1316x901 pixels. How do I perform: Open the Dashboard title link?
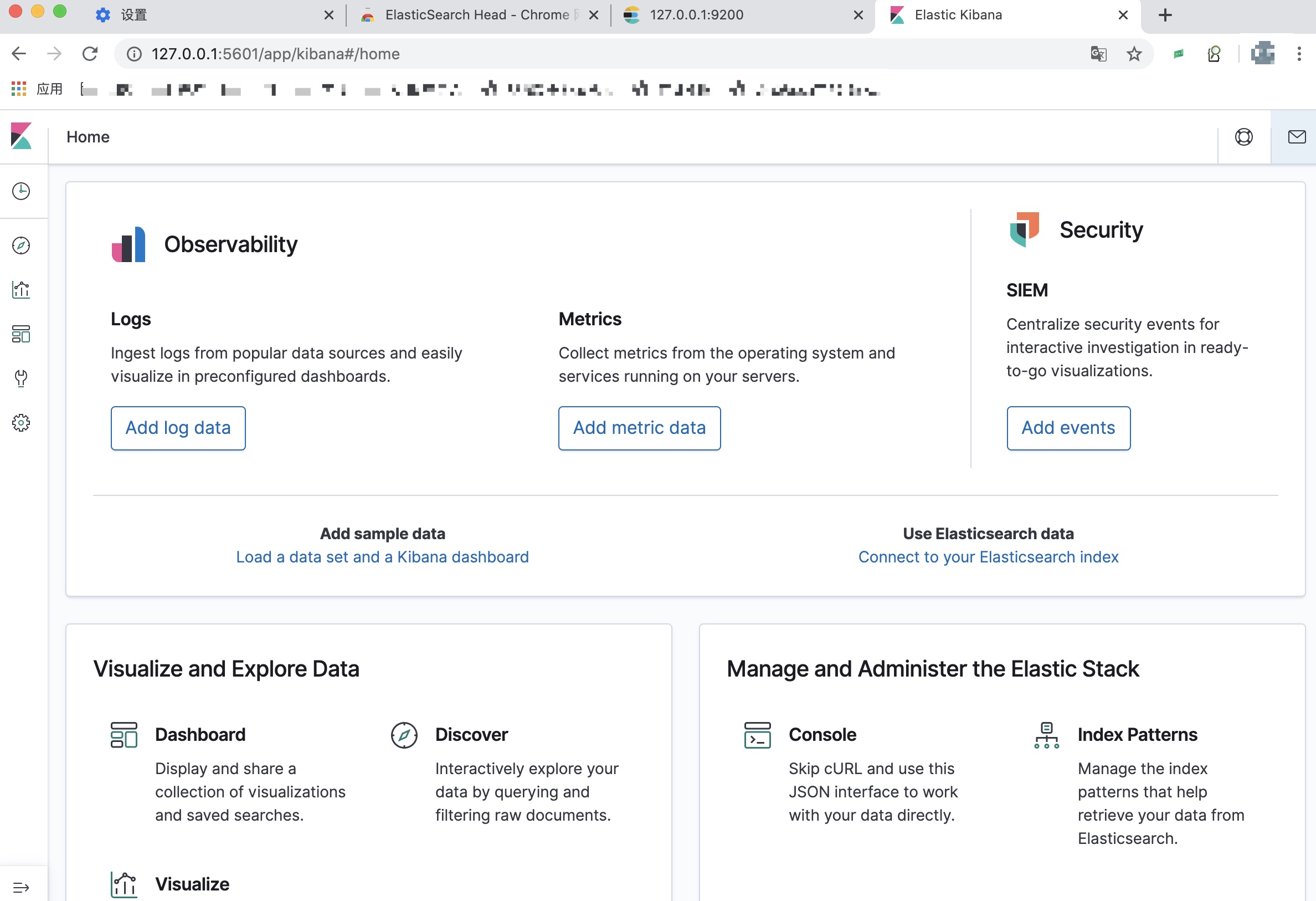(201, 734)
